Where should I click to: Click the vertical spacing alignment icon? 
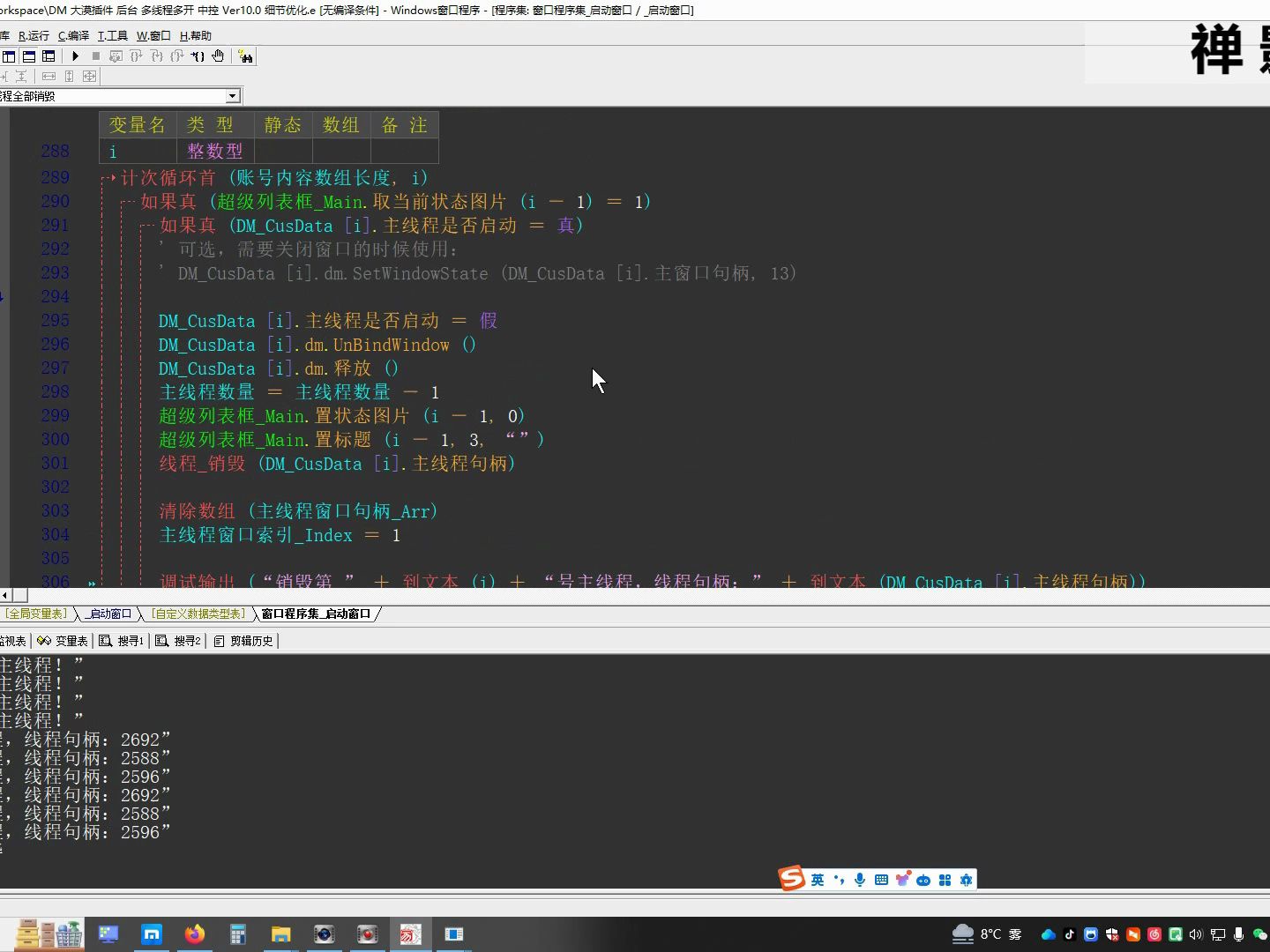[21, 77]
